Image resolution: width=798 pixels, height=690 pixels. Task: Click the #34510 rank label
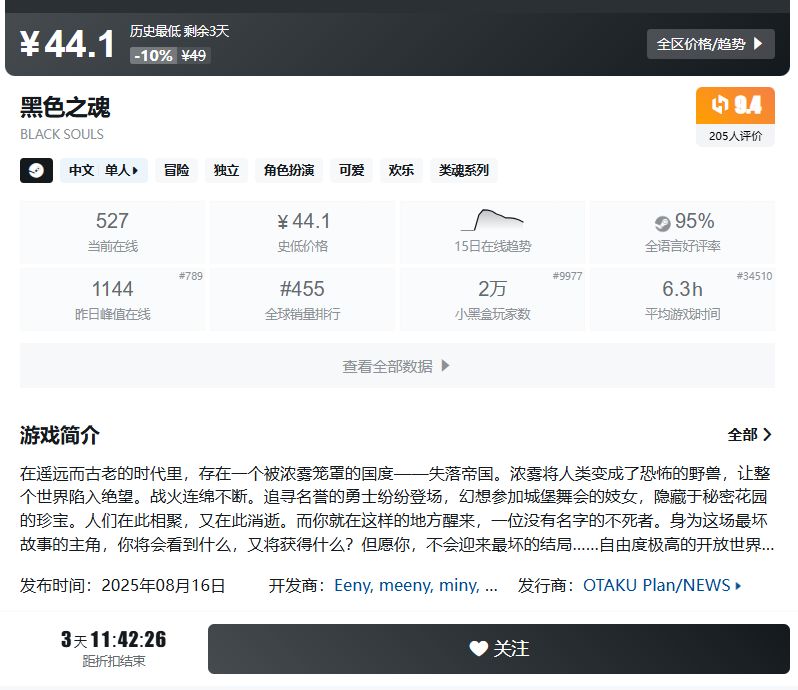tap(754, 276)
